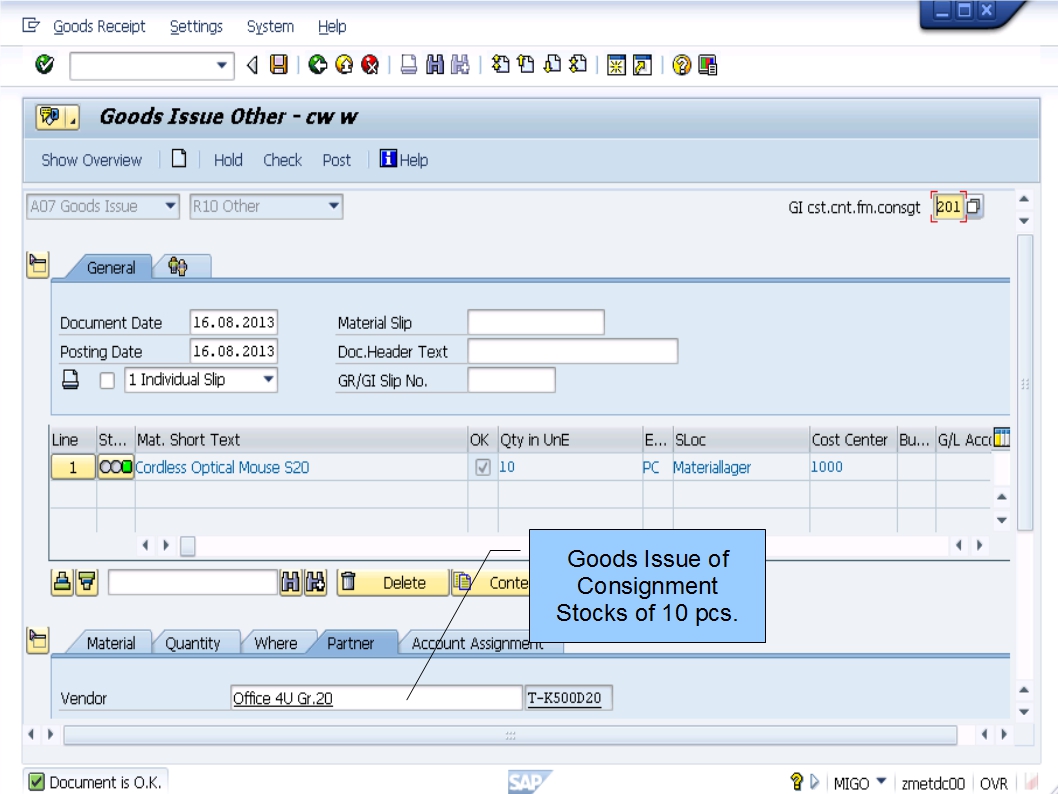Open the Settings menu

point(196,26)
